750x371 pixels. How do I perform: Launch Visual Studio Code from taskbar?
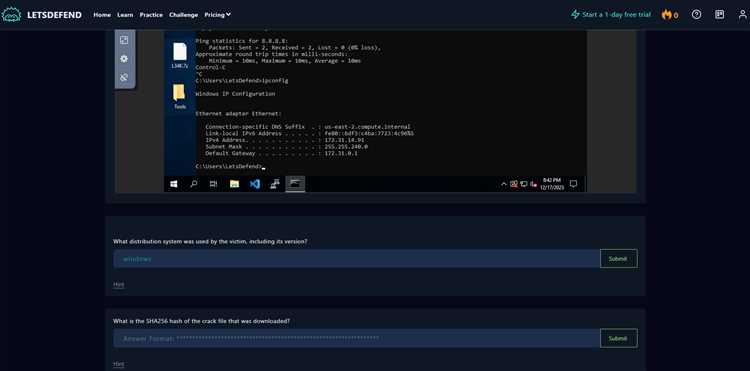(x=255, y=184)
